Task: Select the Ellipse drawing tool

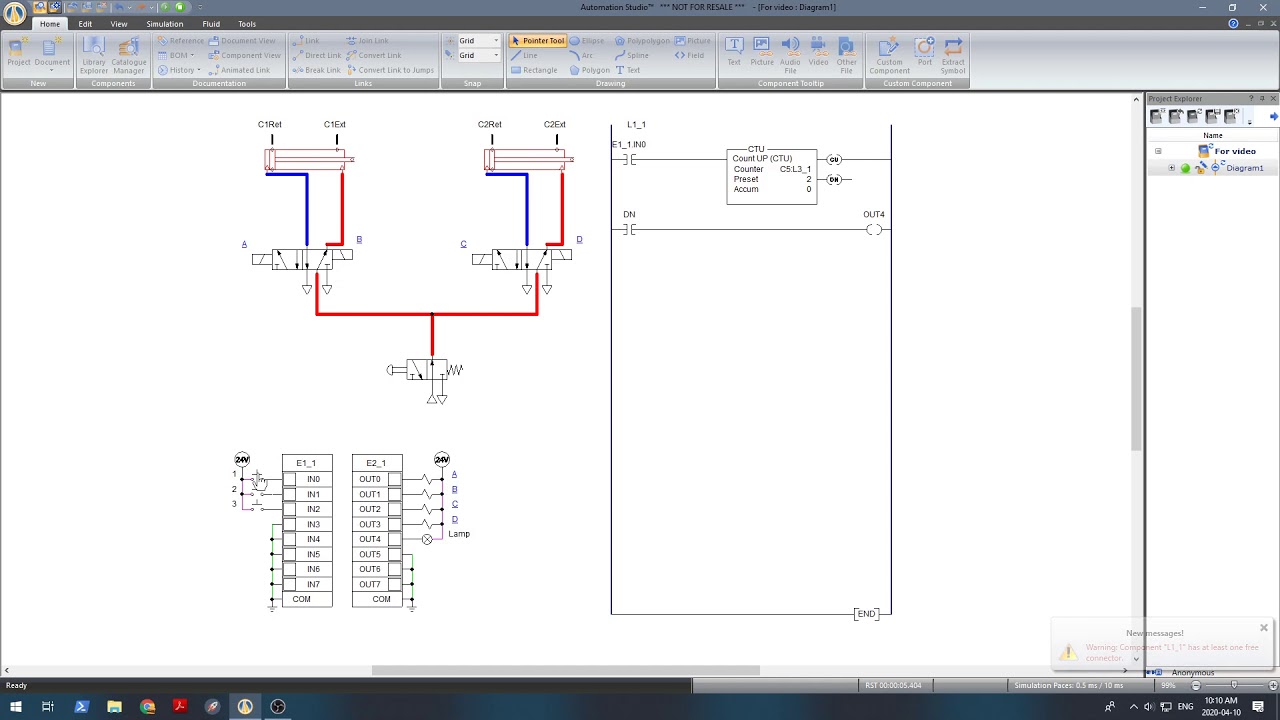Action: pyautogui.click(x=587, y=41)
